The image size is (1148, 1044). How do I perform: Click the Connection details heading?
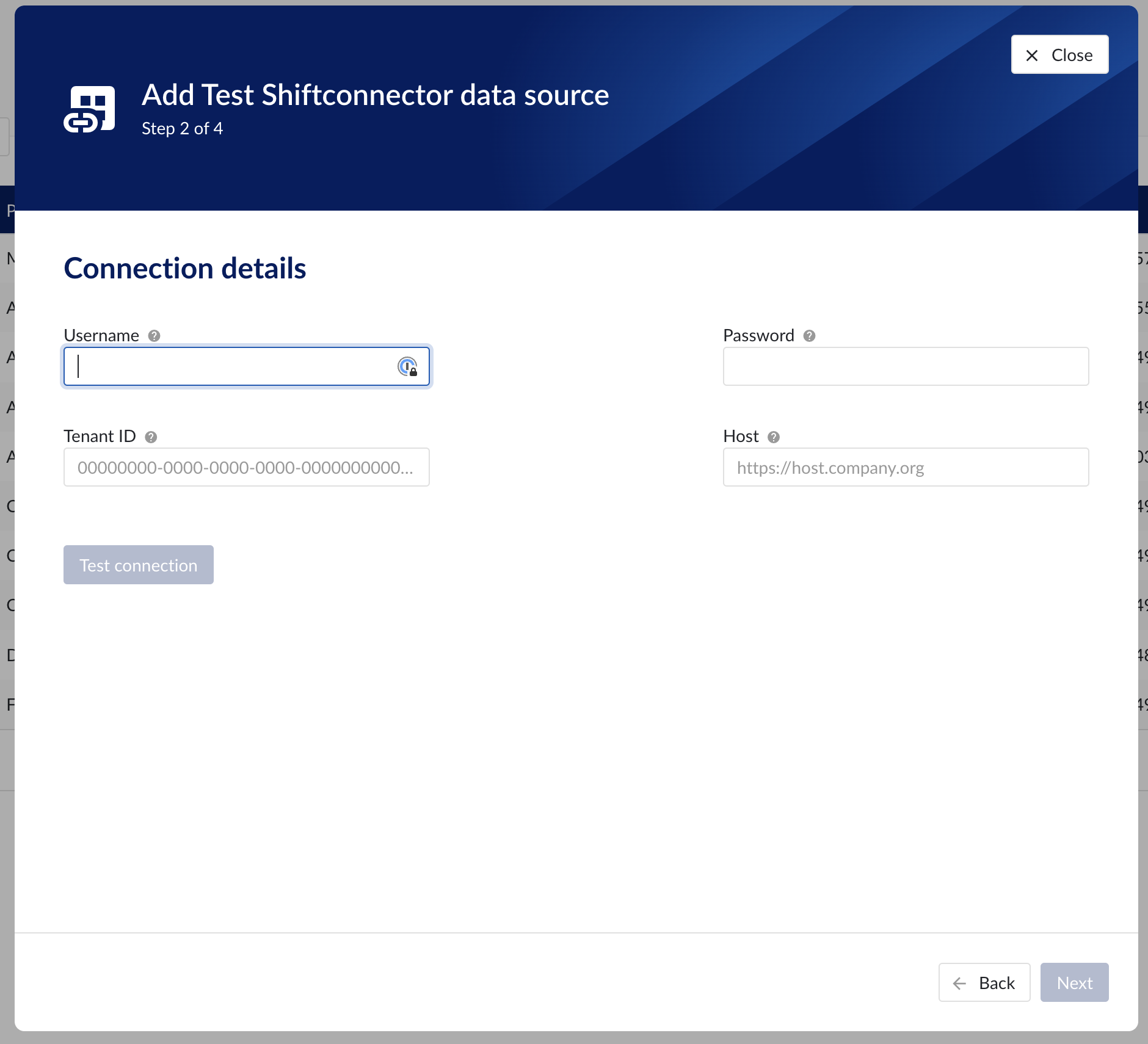tap(185, 269)
